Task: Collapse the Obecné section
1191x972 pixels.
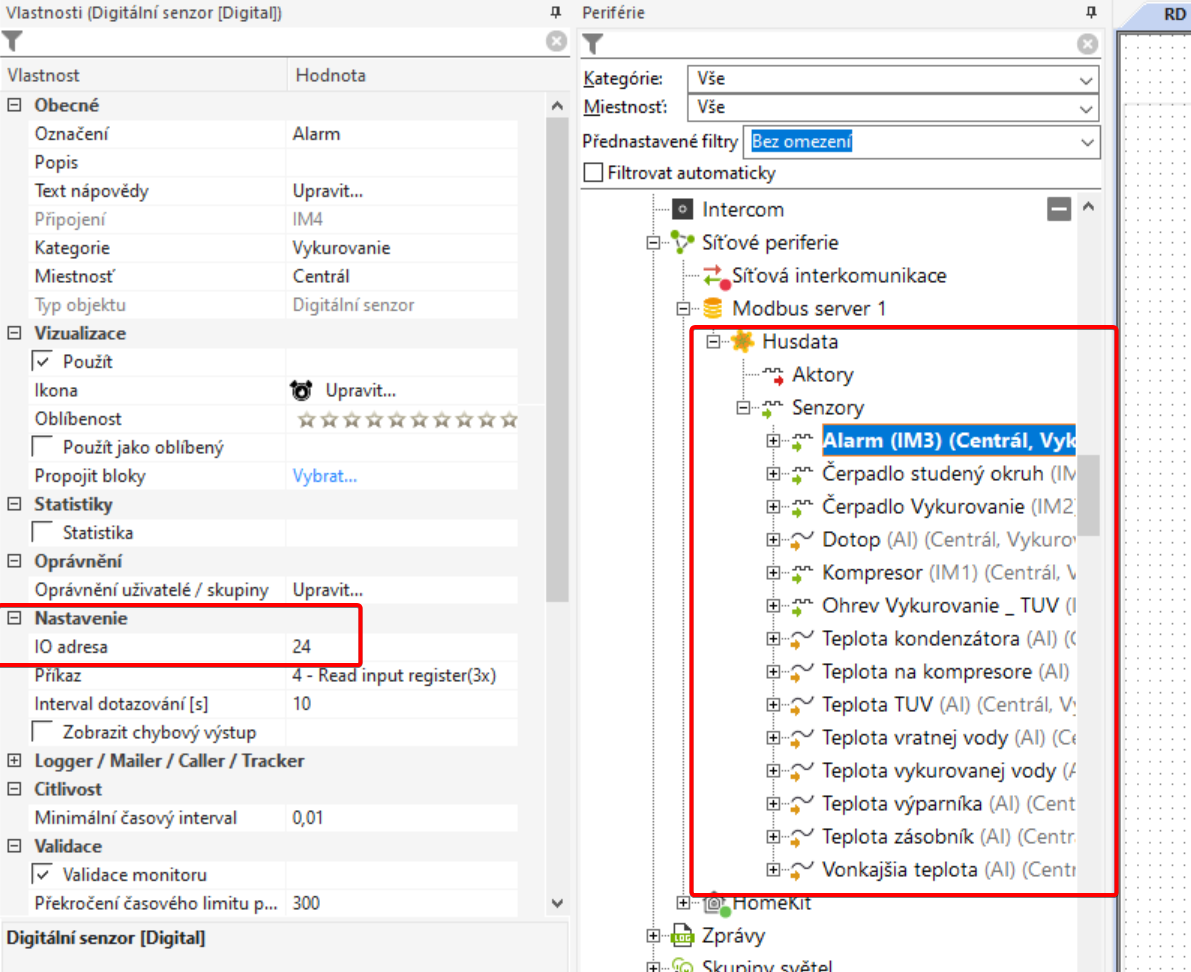Action: [x=14, y=105]
